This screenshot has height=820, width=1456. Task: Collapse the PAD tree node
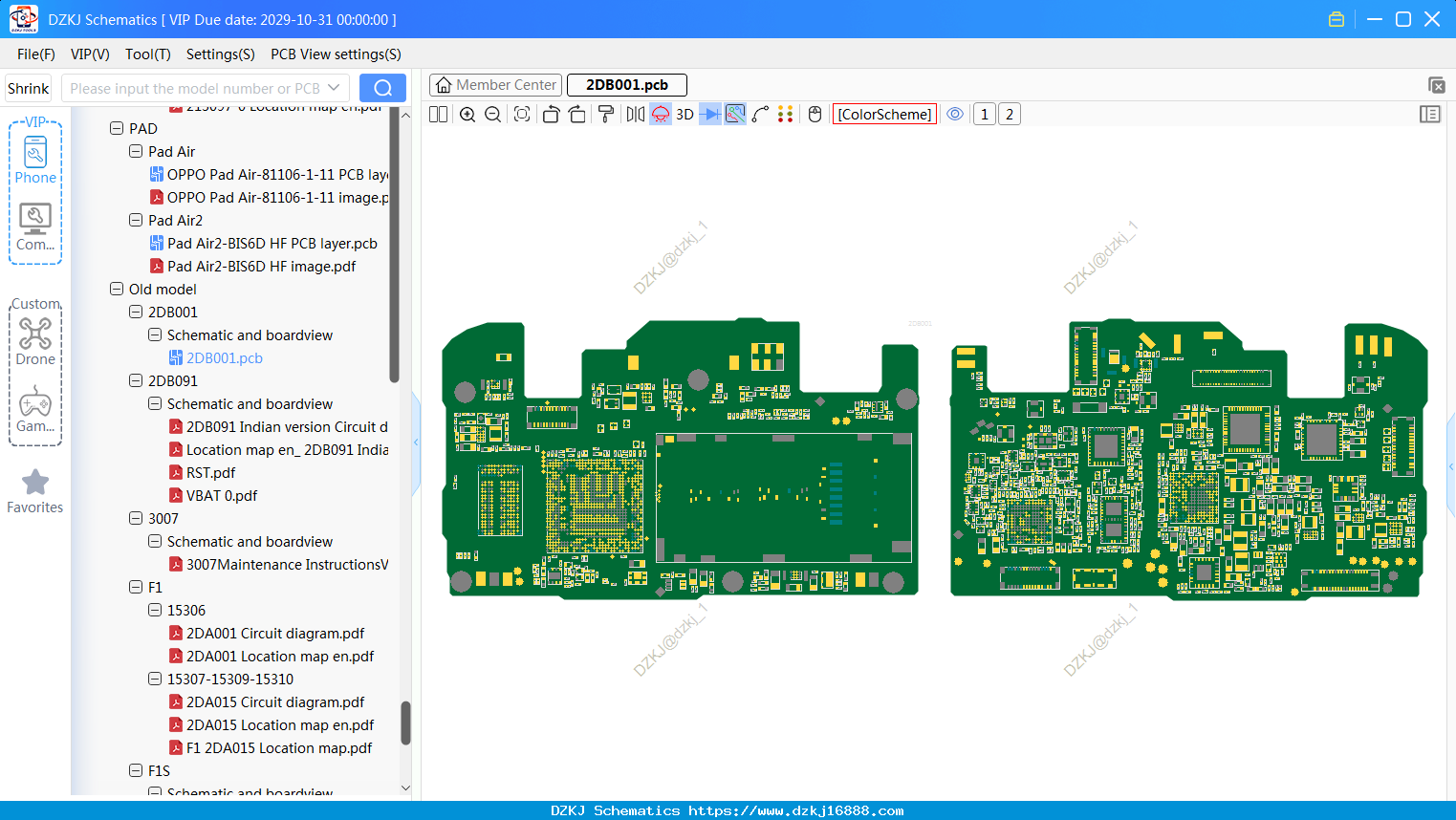[117, 128]
